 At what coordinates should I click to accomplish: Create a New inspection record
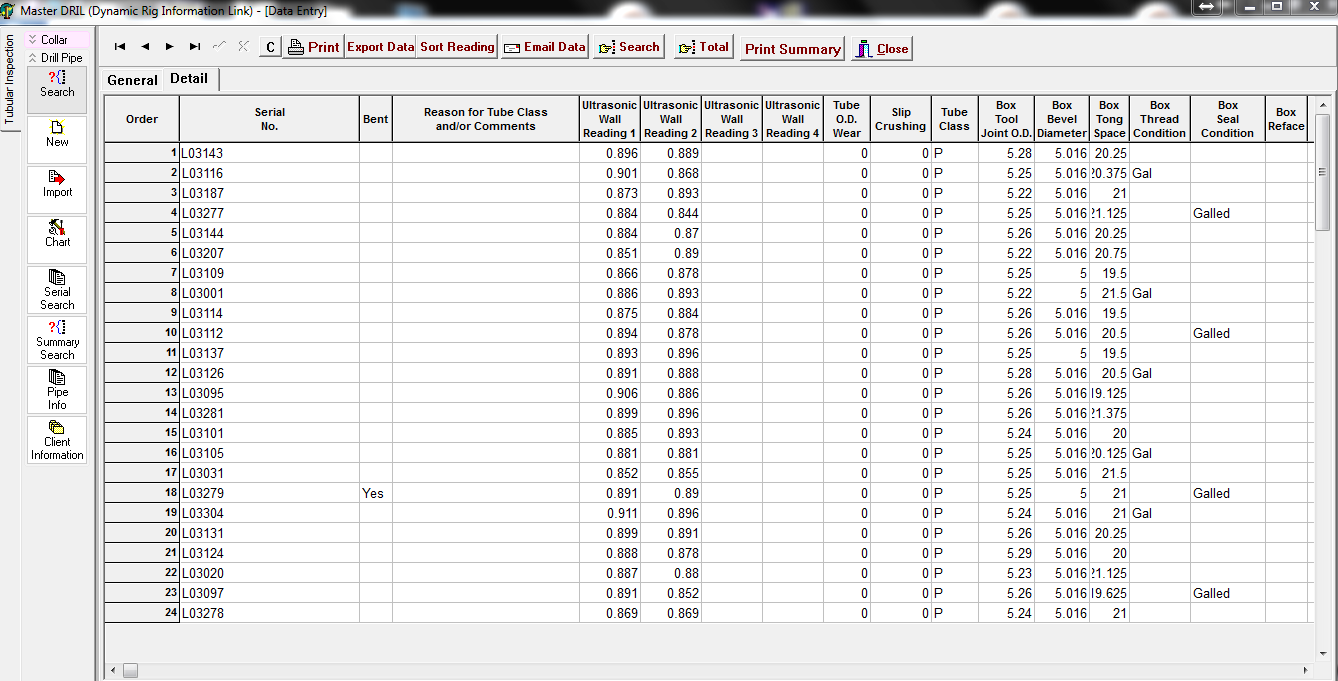[x=57, y=139]
